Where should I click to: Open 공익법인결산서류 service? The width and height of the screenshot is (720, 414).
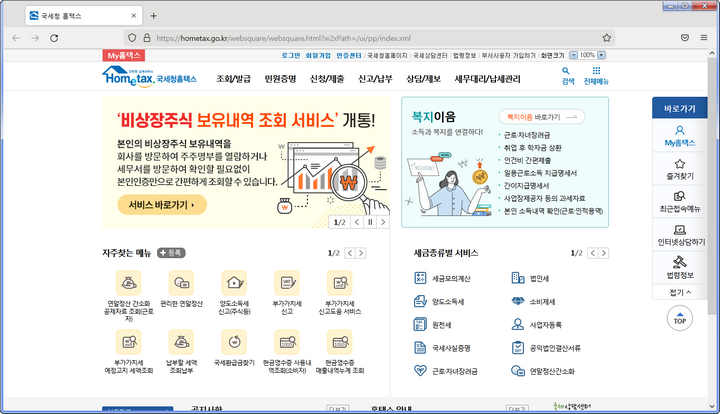tap(546, 348)
